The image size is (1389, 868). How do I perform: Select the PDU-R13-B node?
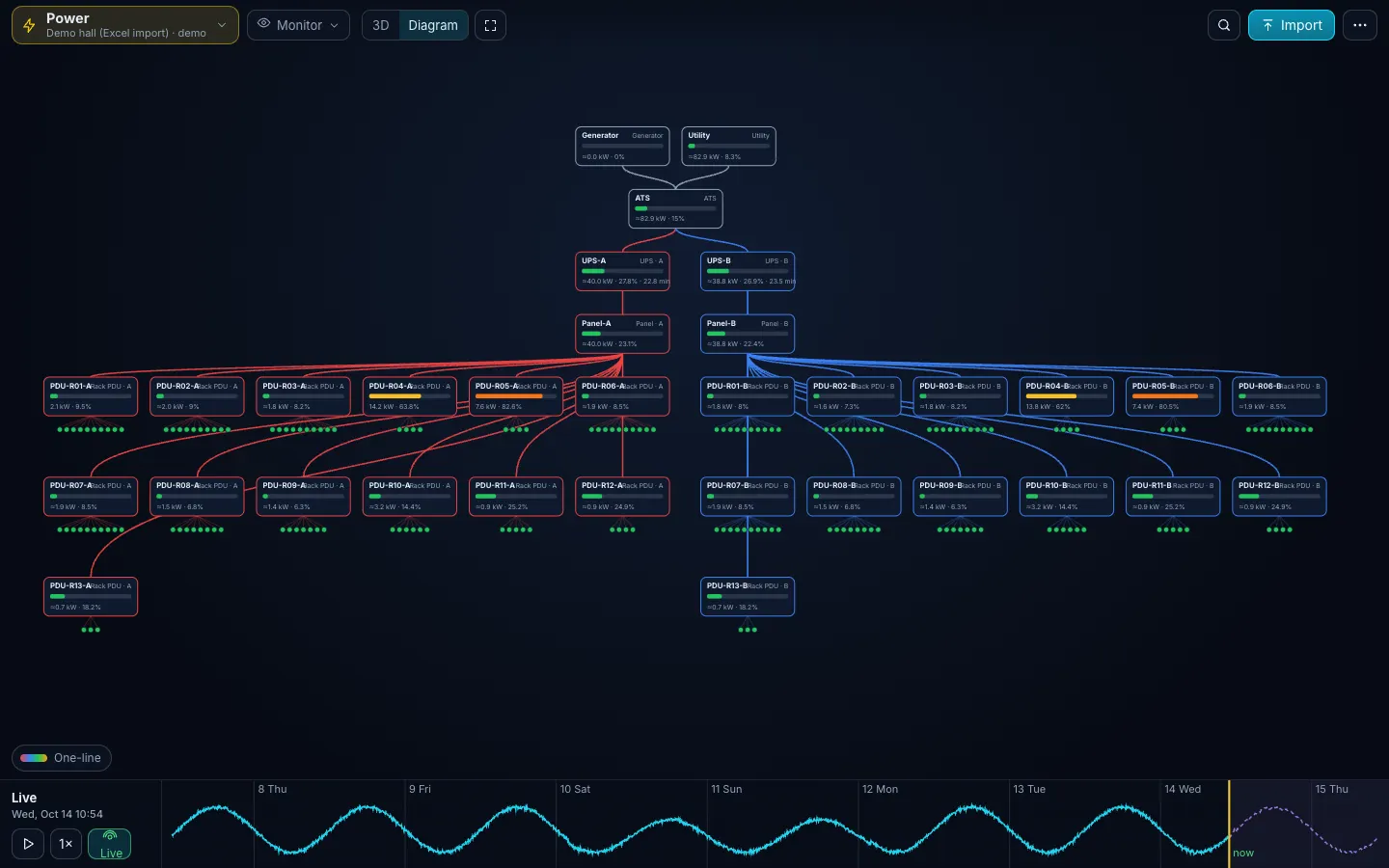[x=748, y=596]
